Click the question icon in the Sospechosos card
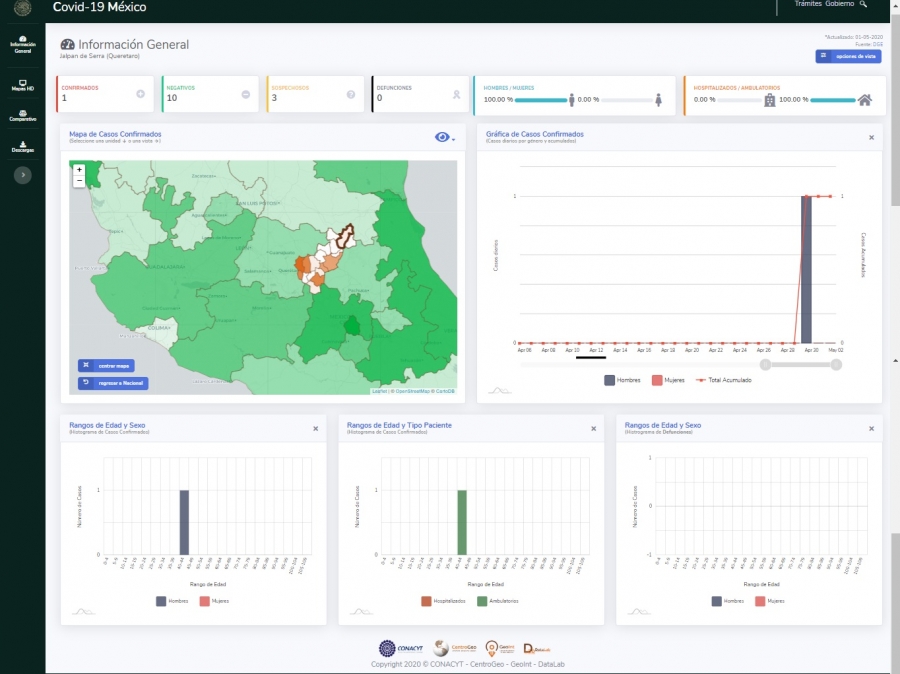 [x=351, y=94]
